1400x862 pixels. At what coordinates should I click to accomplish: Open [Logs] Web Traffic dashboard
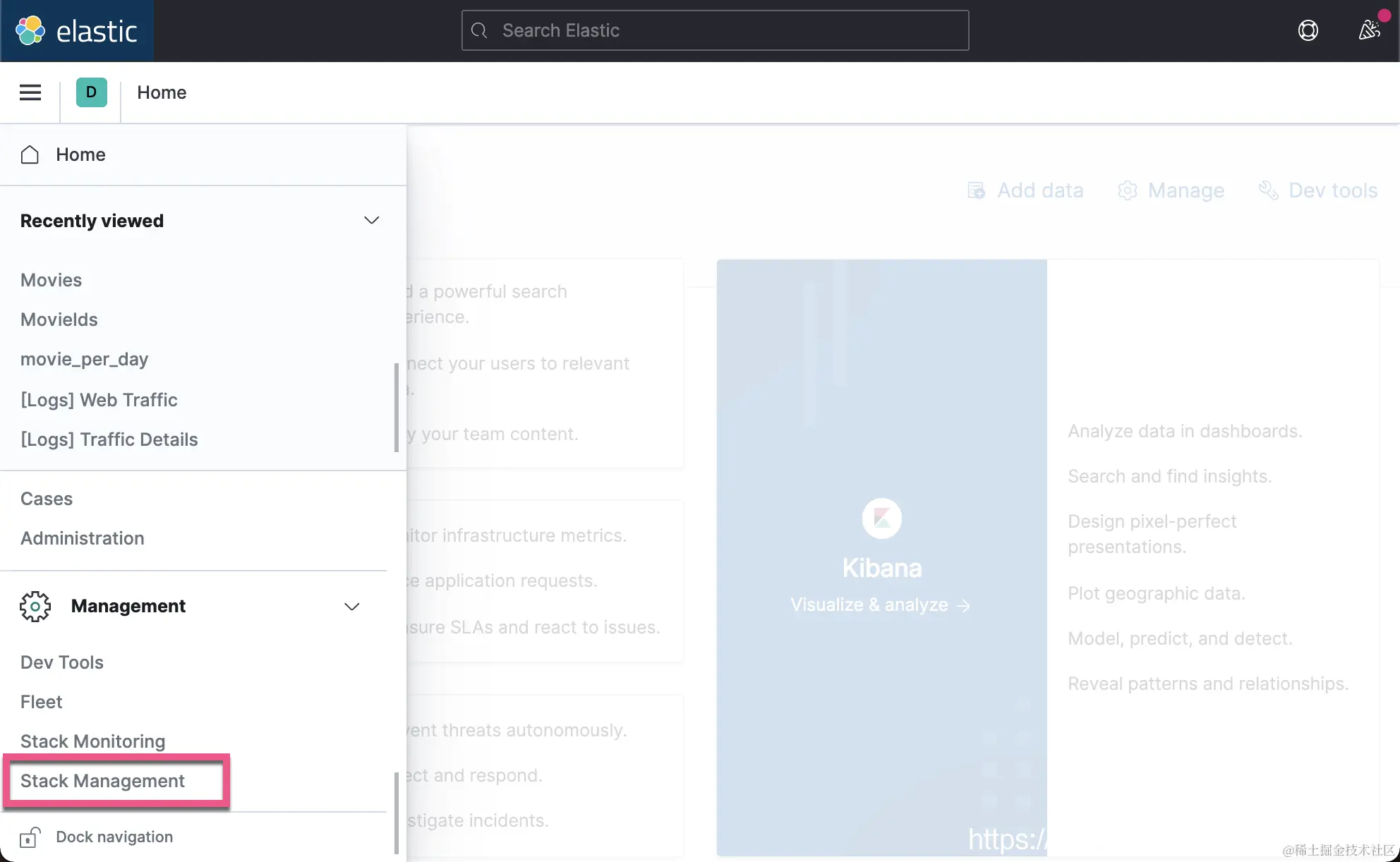point(99,400)
